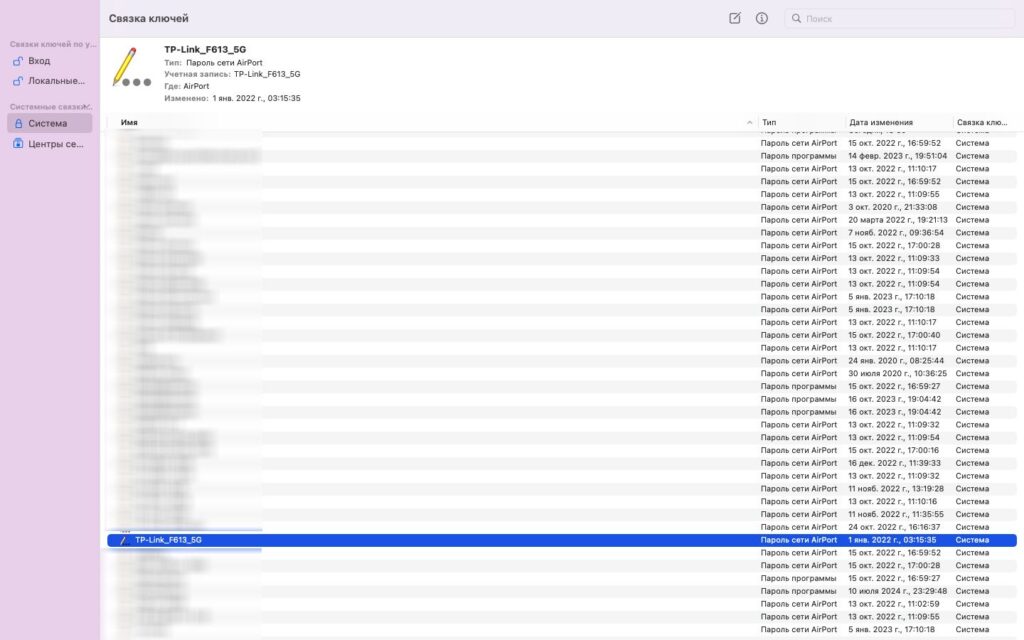Click Пароль программы type in 14 февр. 2023 row
Viewport: 1024px width, 640px height.
798,156
